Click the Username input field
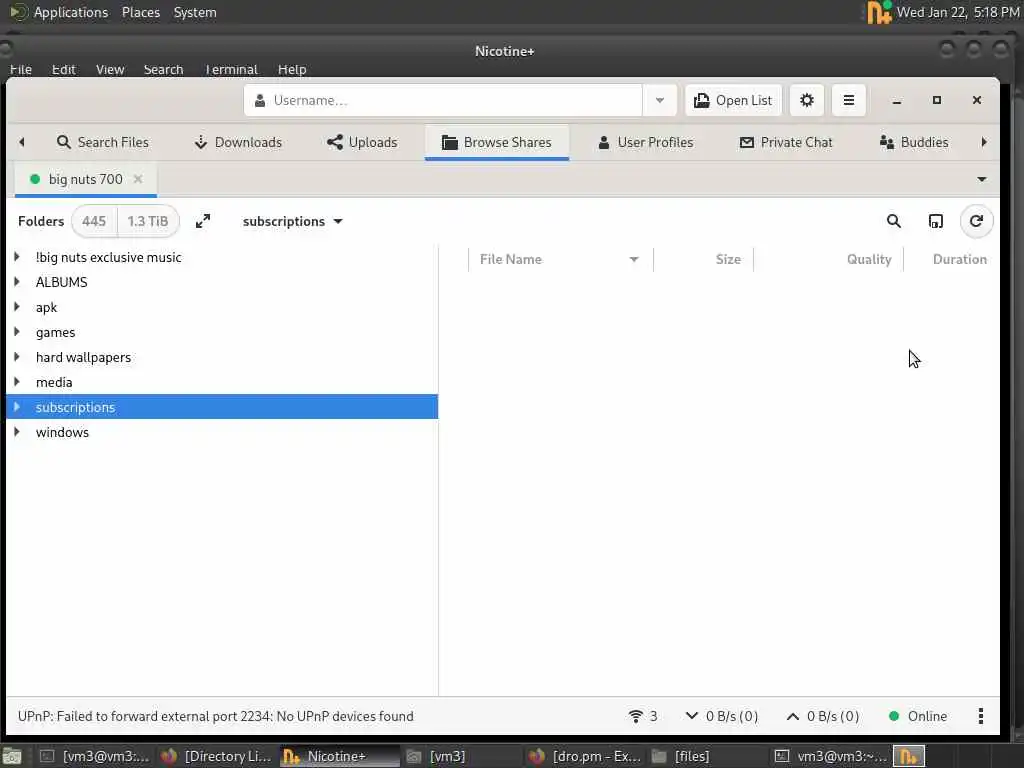The height and width of the screenshot is (768, 1024). tap(443, 101)
